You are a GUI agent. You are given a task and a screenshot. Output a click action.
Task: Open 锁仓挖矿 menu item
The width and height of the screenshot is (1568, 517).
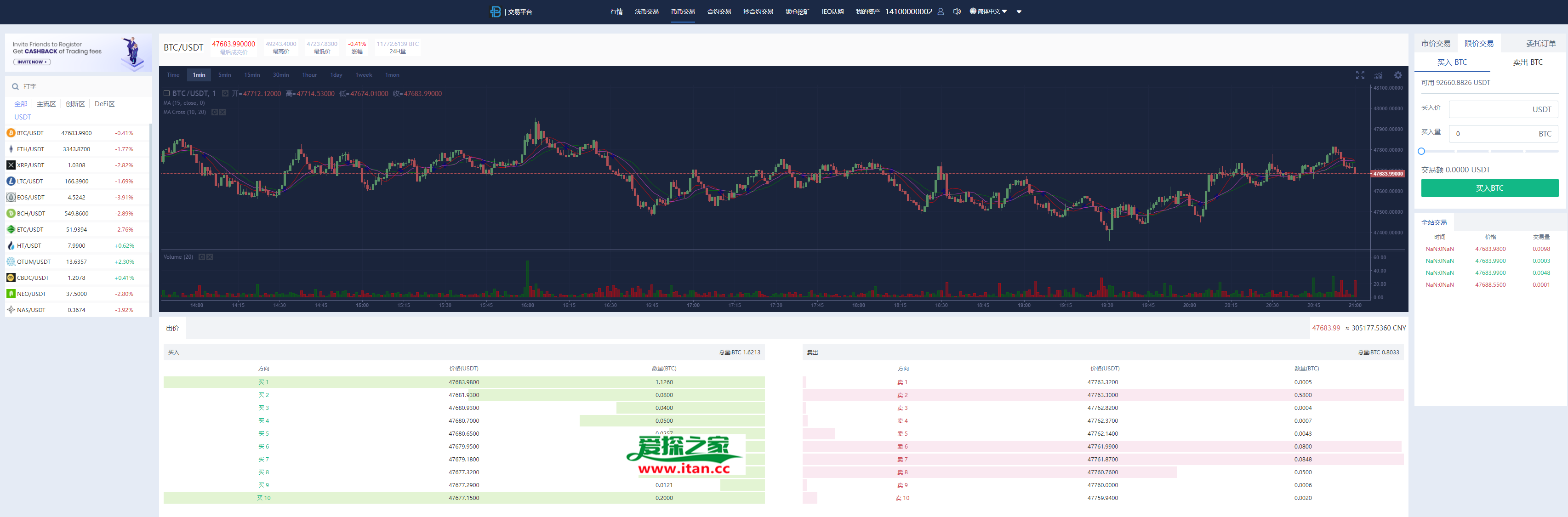[798, 11]
